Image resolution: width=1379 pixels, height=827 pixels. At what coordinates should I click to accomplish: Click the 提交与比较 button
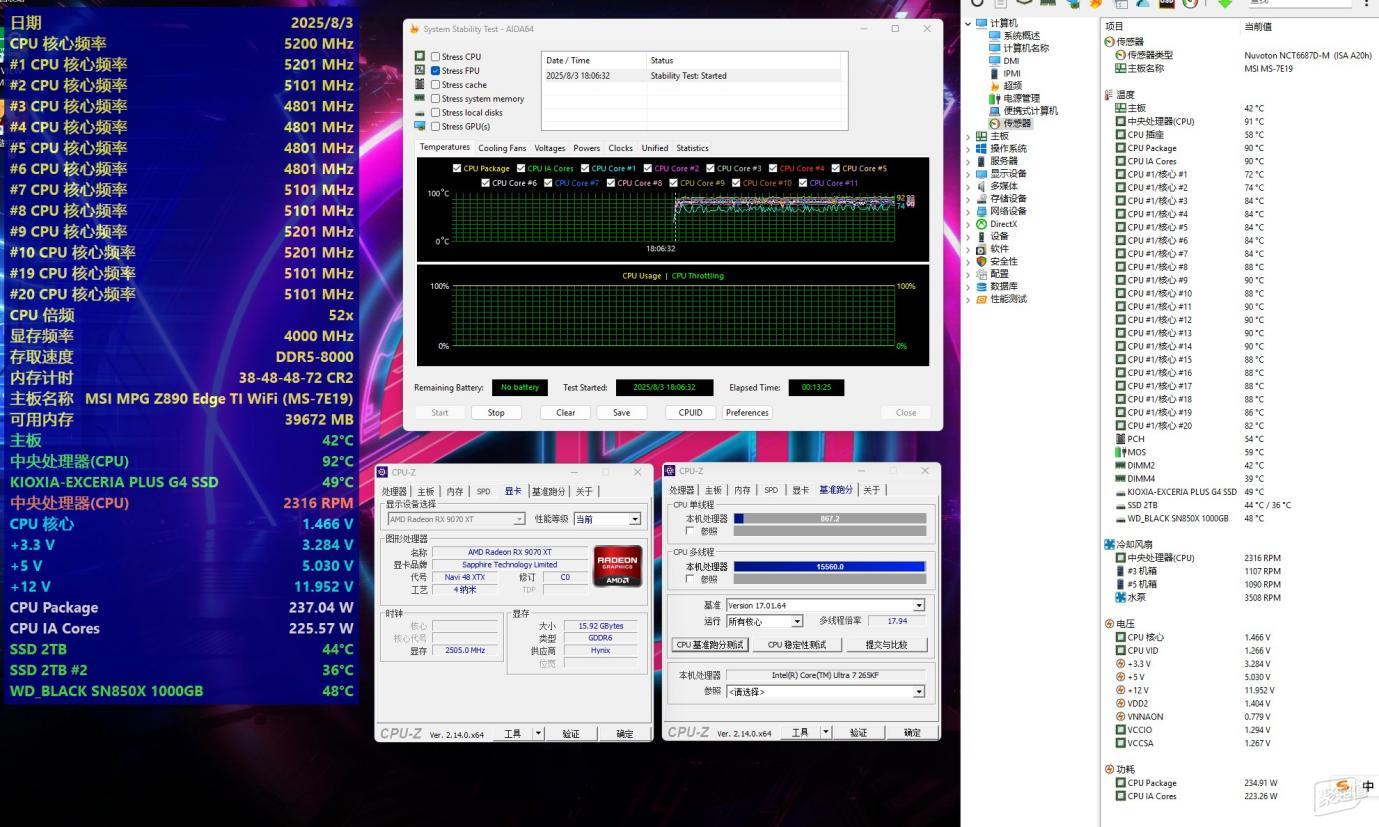coord(886,645)
